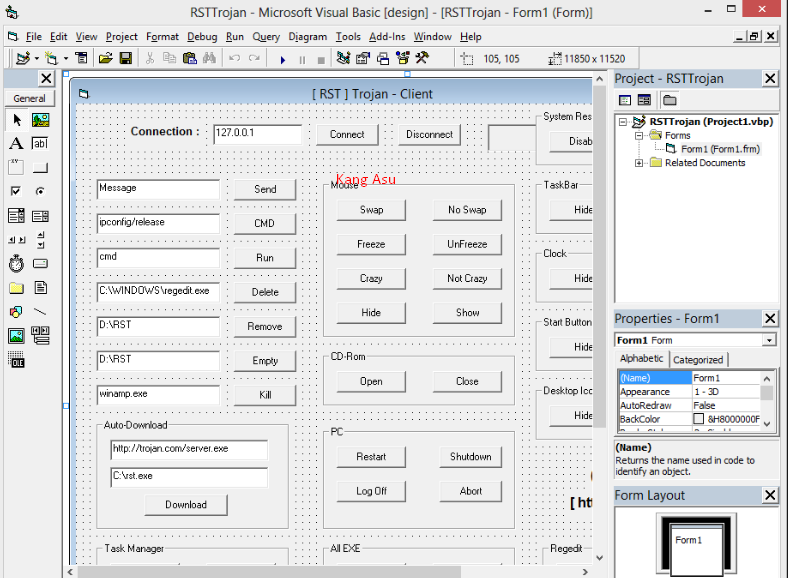Click the Break pause toolbar button

point(302,59)
